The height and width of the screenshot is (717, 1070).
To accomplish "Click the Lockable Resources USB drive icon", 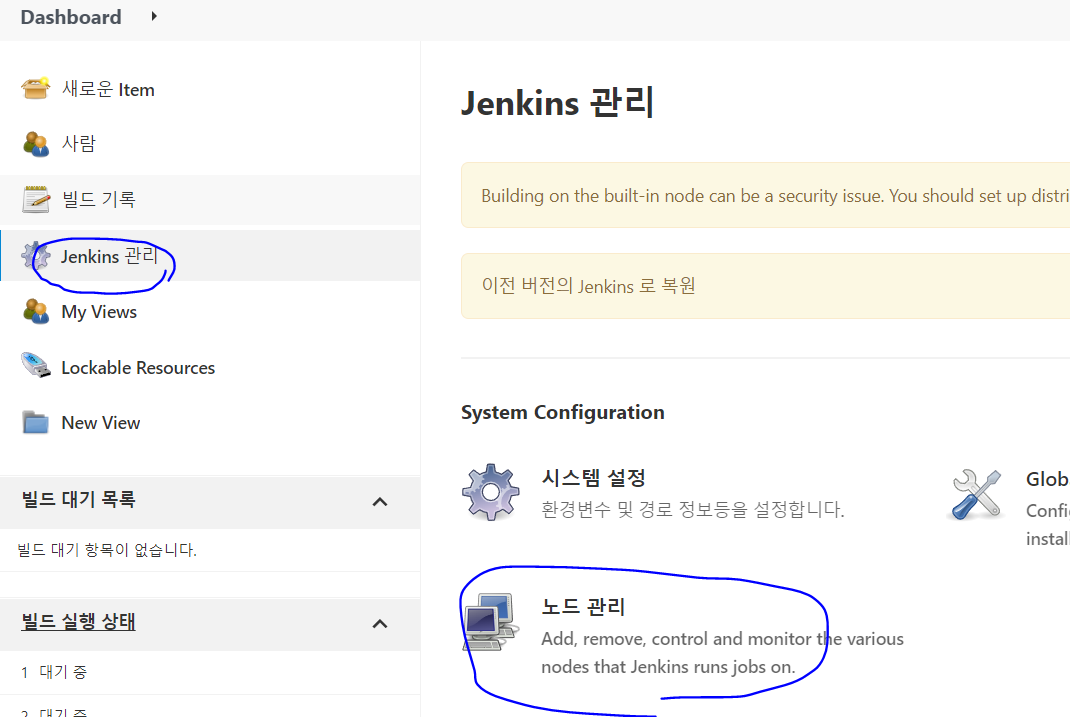I will pos(35,366).
